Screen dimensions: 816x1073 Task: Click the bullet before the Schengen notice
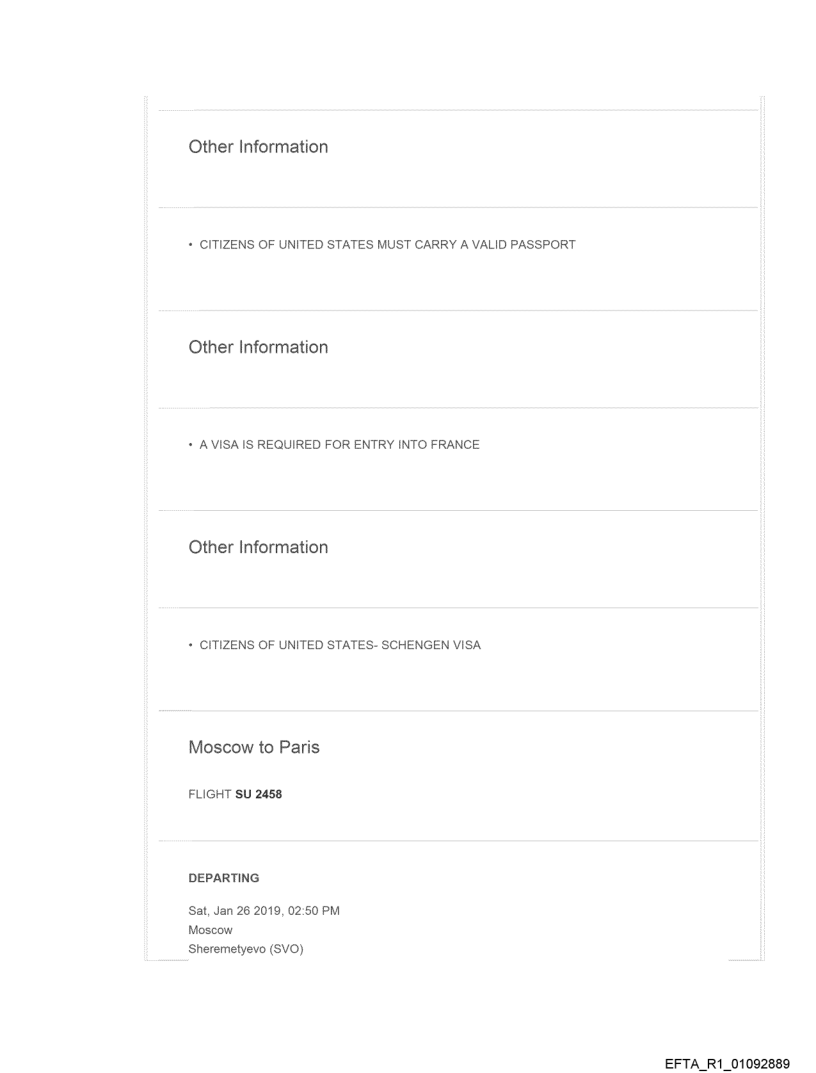coord(191,645)
